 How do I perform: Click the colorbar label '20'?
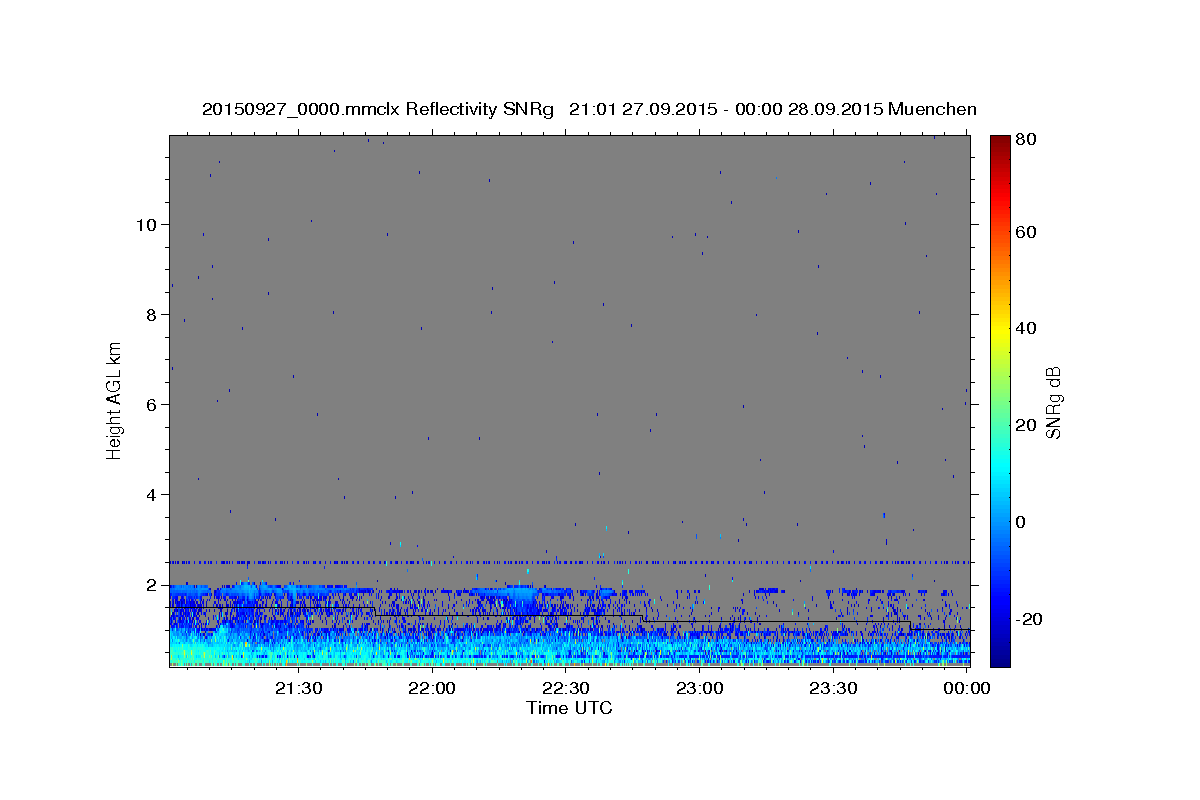pyautogui.click(x=1025, y=425)
